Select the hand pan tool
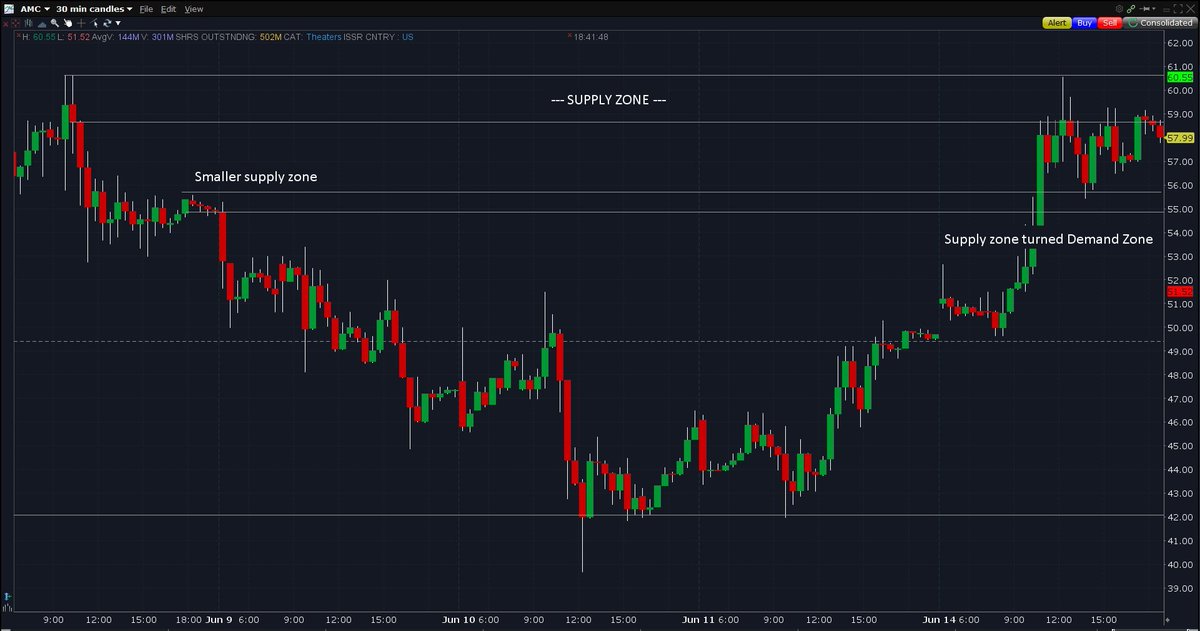 tap(67, 23)
